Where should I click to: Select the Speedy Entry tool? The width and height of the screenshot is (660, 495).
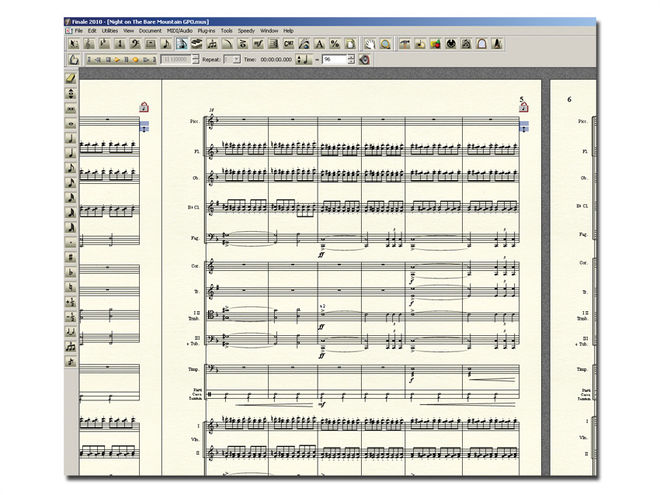tap(181, 44)
